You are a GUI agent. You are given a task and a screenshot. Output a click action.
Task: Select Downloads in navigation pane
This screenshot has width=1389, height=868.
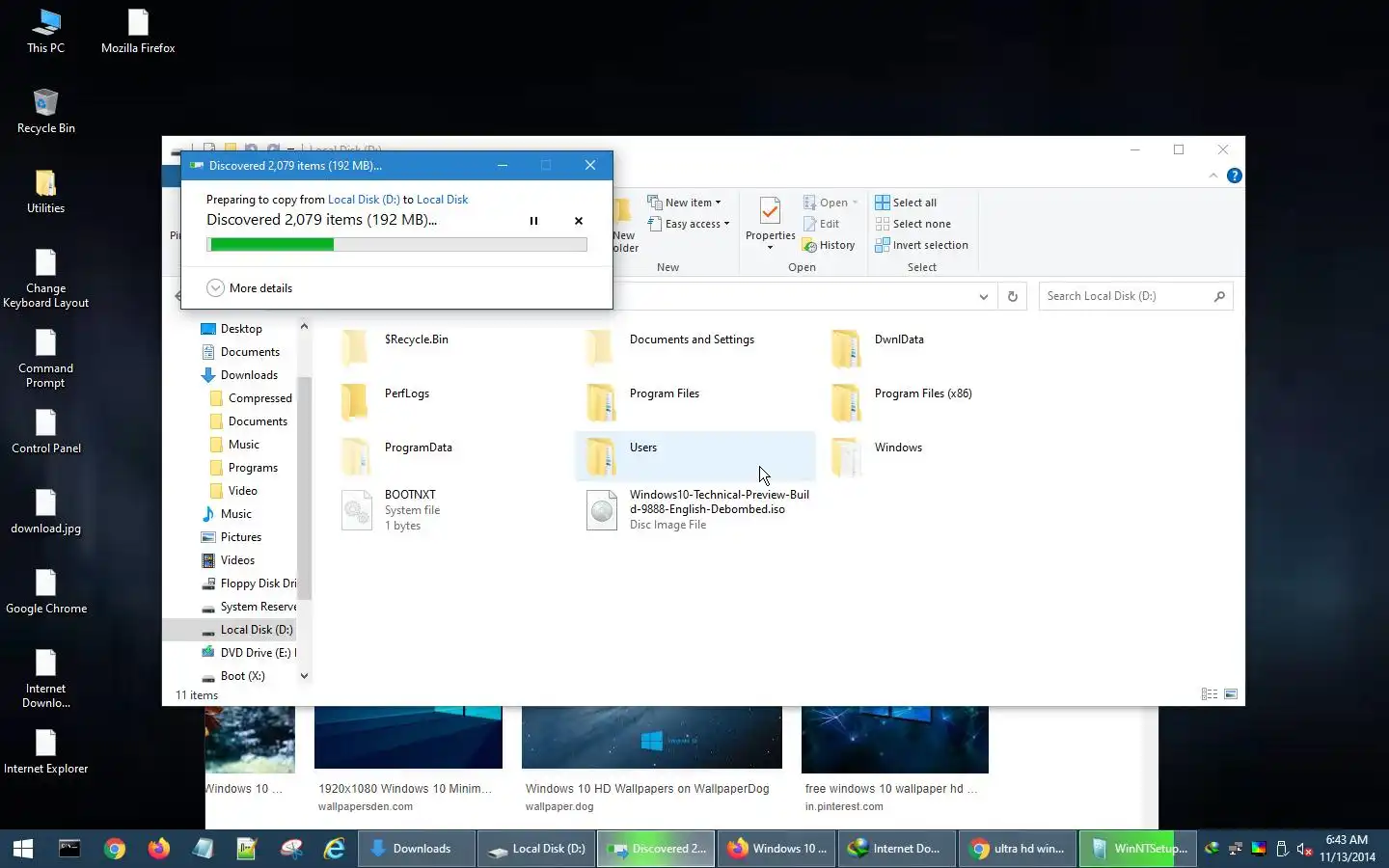click(x=239, y=375)
